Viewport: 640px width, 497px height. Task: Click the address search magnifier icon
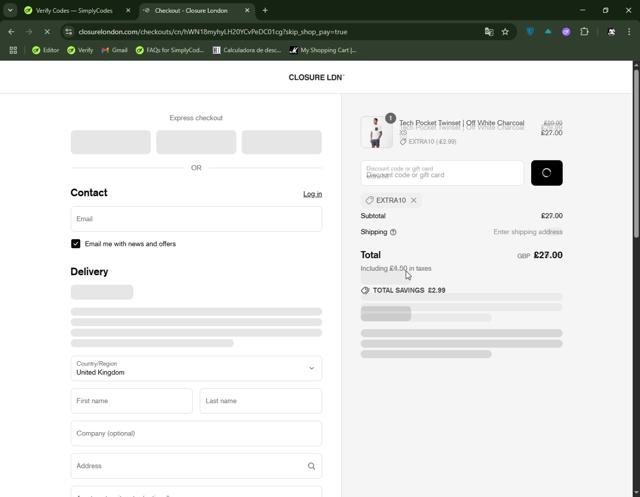pyautogui.click(x=311, y=466)
